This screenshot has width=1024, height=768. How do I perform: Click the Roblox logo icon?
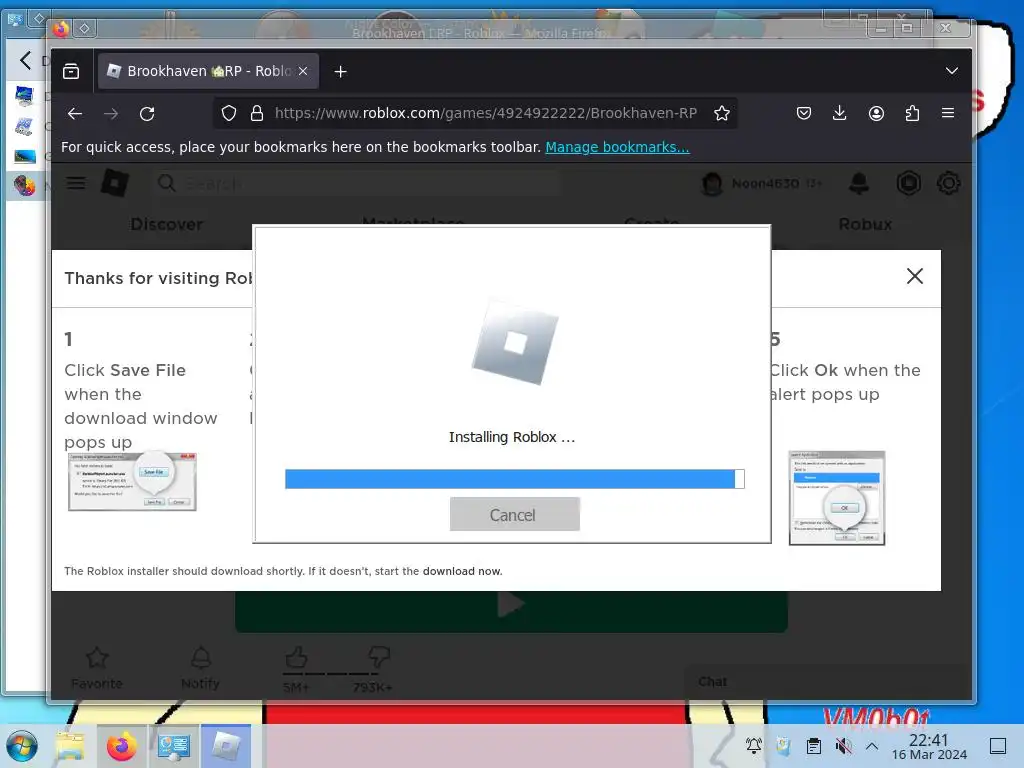[x=114, y=184]
